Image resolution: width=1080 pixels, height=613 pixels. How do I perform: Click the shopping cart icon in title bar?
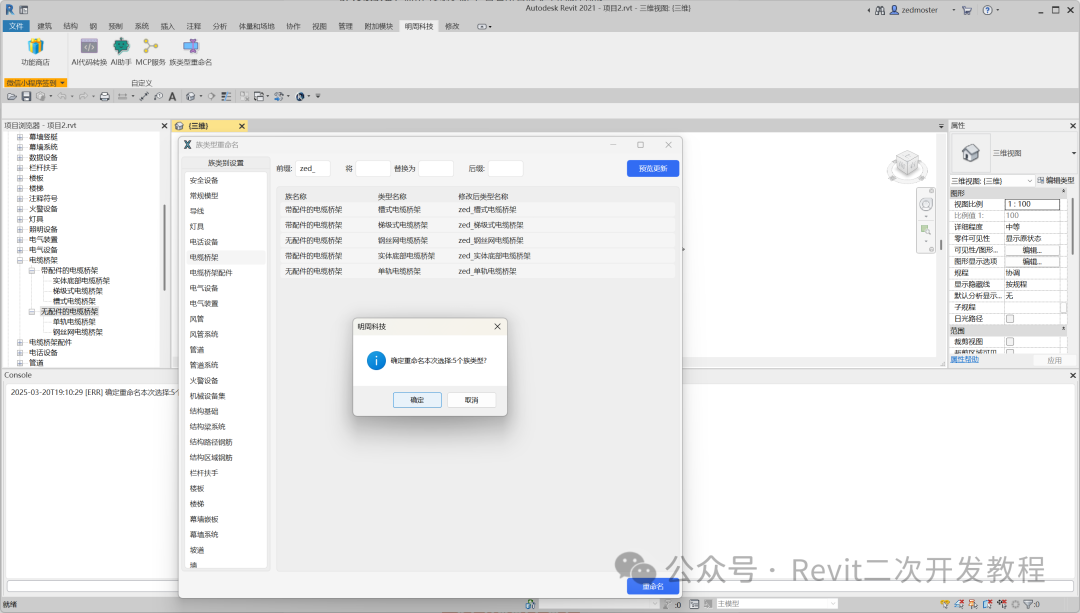point(967,10)
